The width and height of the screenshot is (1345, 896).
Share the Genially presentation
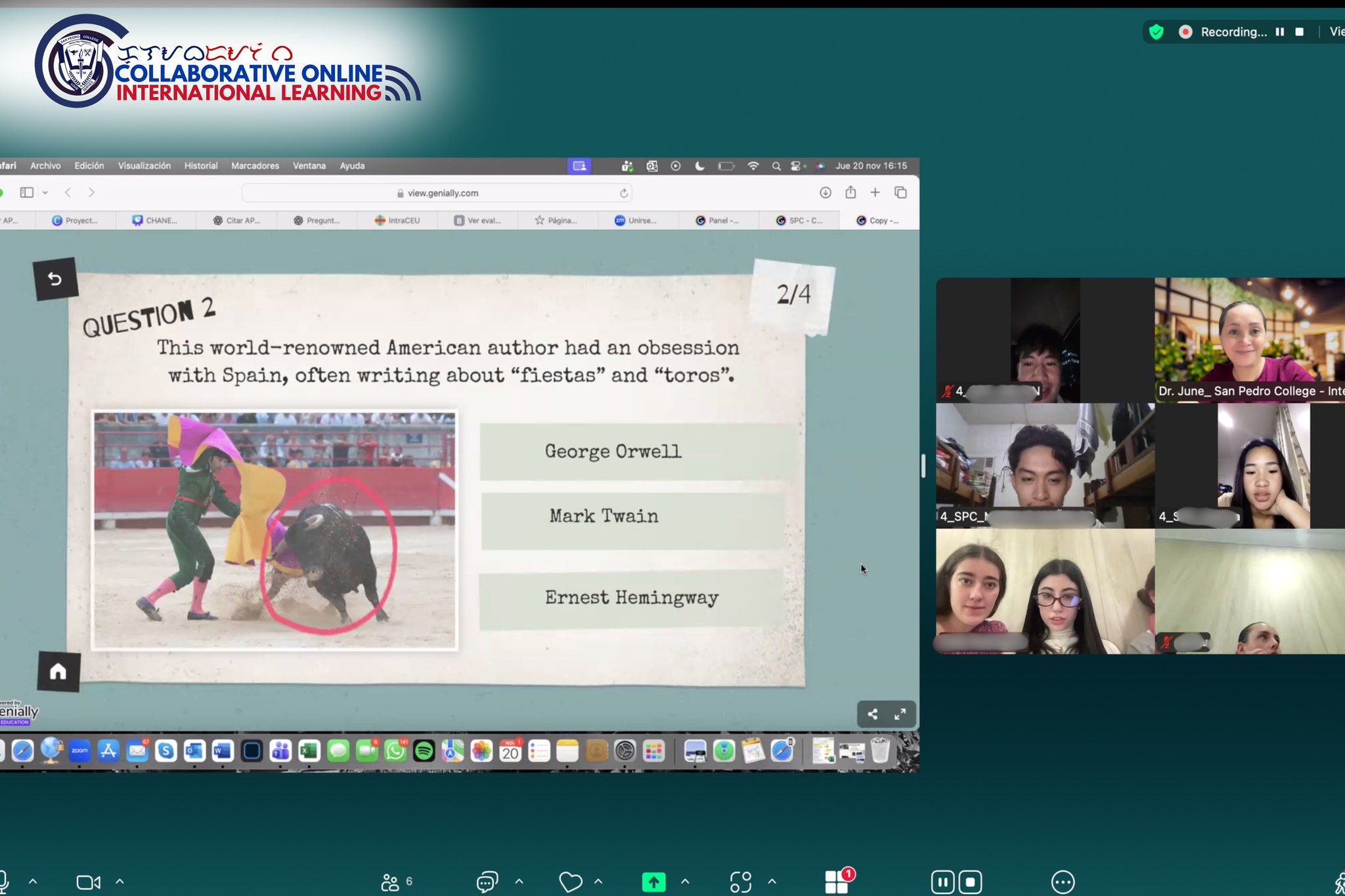click(x=872, y=714)
